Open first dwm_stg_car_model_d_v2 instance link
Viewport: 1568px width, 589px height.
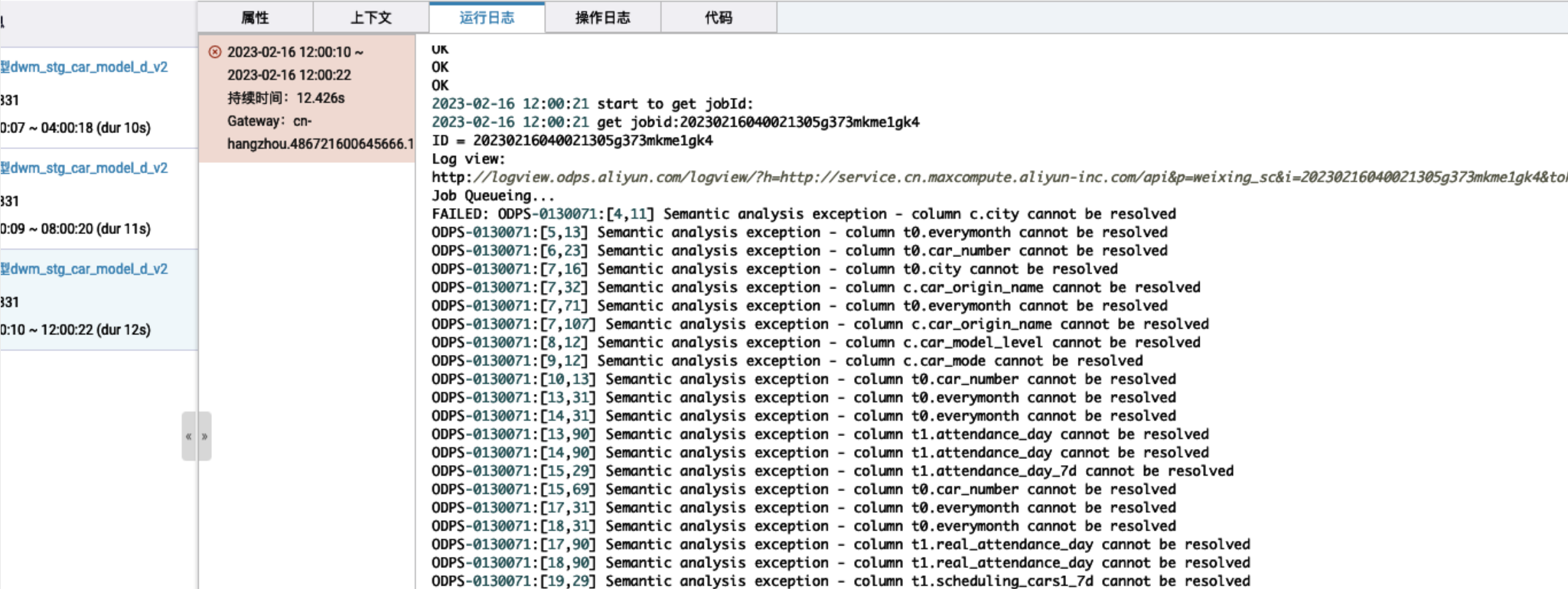pos(84,67)
